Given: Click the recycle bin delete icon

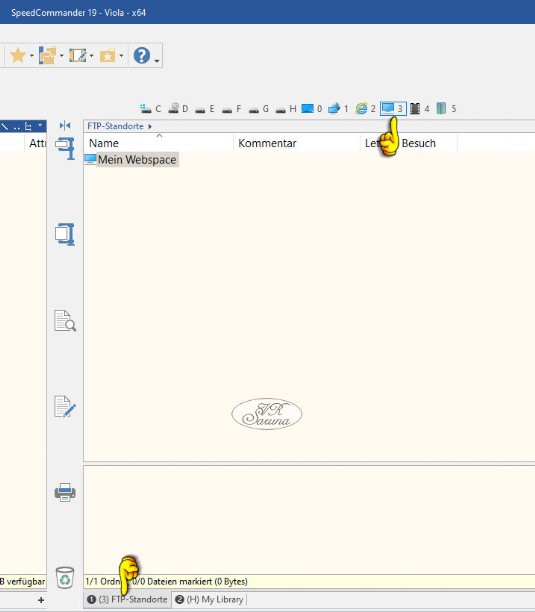Looking at the screenshot, I should (x=65, y=578).
